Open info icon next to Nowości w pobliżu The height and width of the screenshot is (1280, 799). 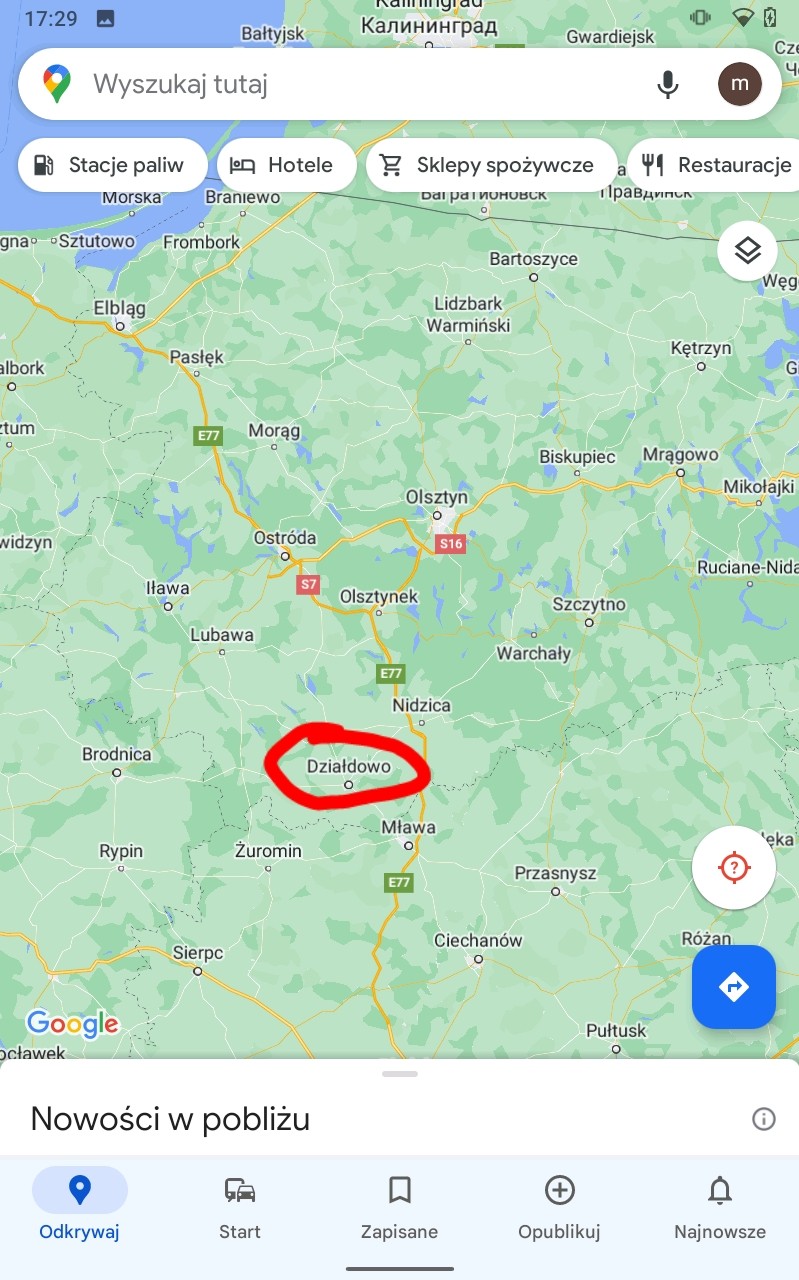click(763, 1119)
